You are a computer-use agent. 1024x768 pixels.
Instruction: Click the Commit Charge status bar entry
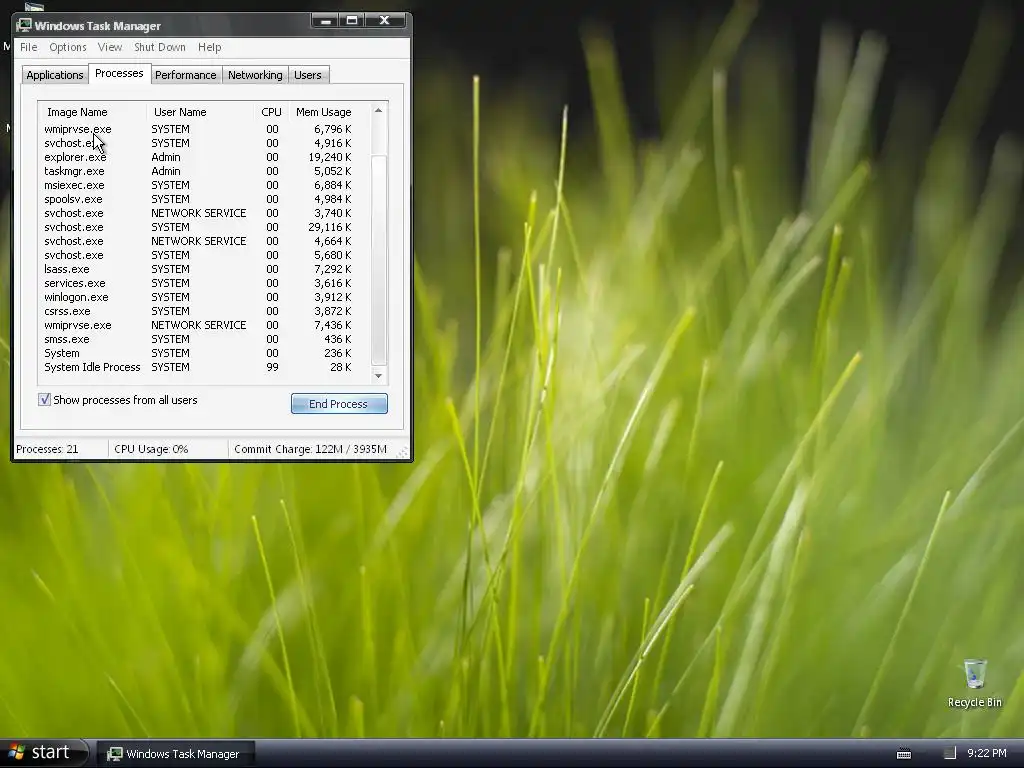point(310,449)
